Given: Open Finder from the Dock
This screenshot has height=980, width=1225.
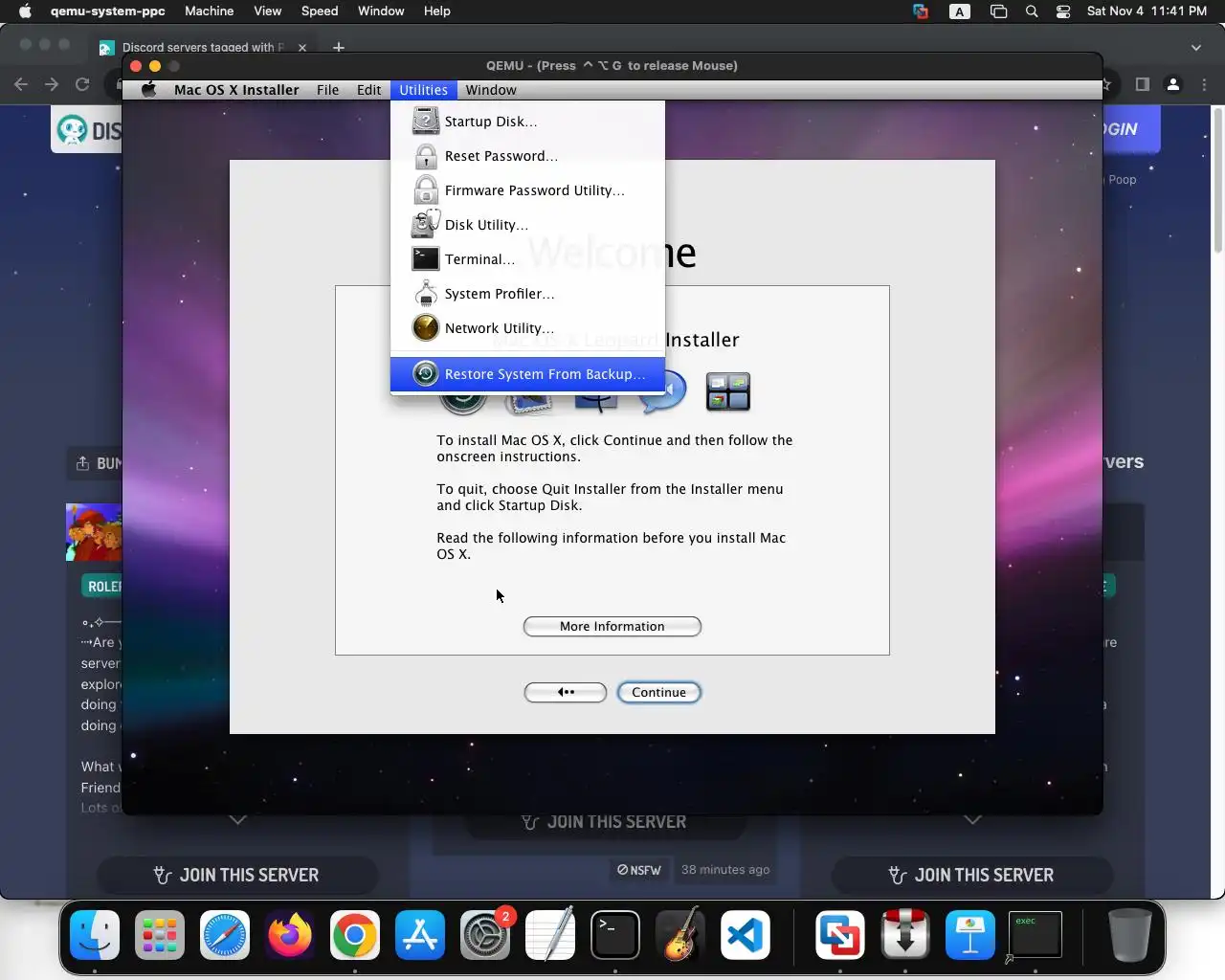Looking at the screenshot, I should (95, 934).
